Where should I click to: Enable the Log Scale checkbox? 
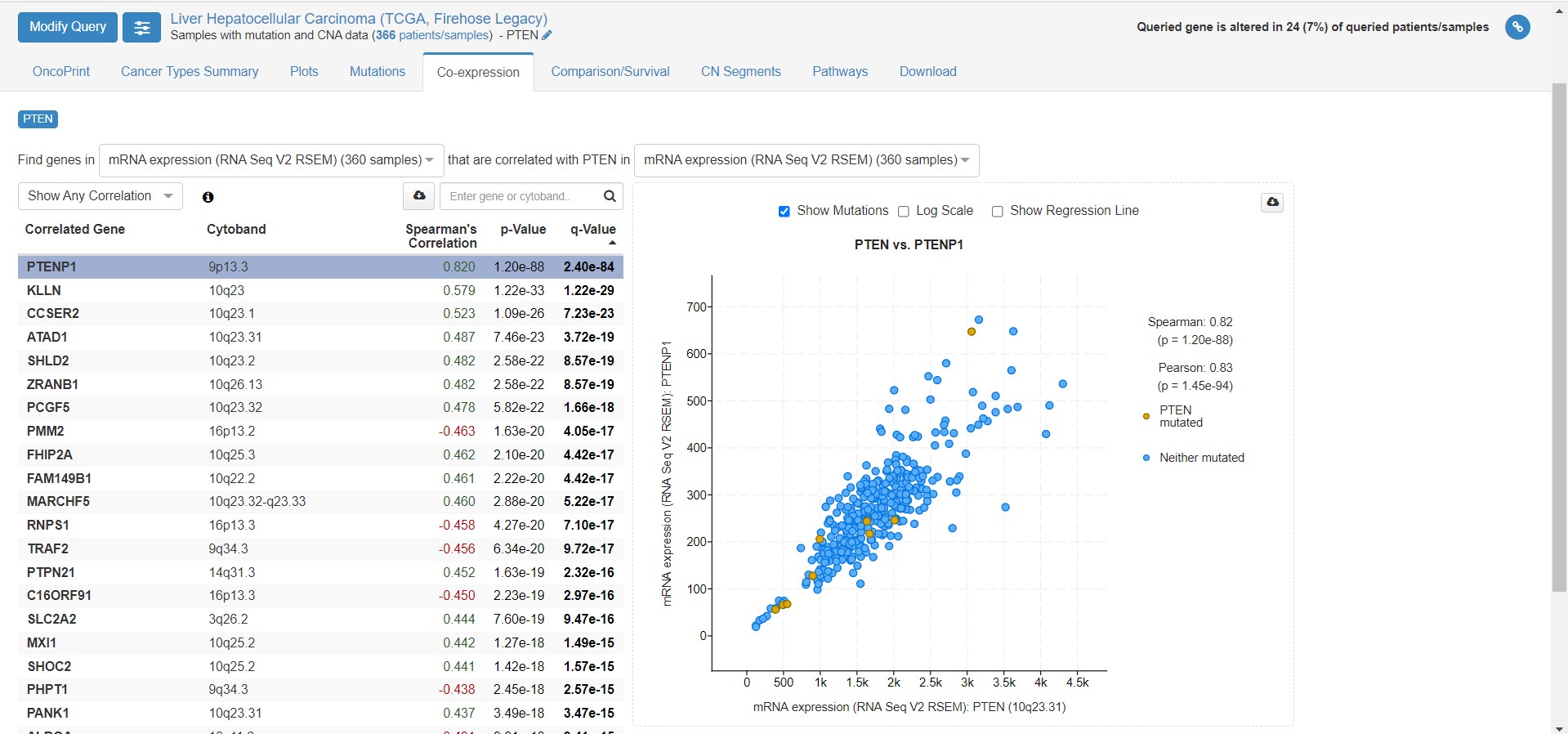coord(904,212)
